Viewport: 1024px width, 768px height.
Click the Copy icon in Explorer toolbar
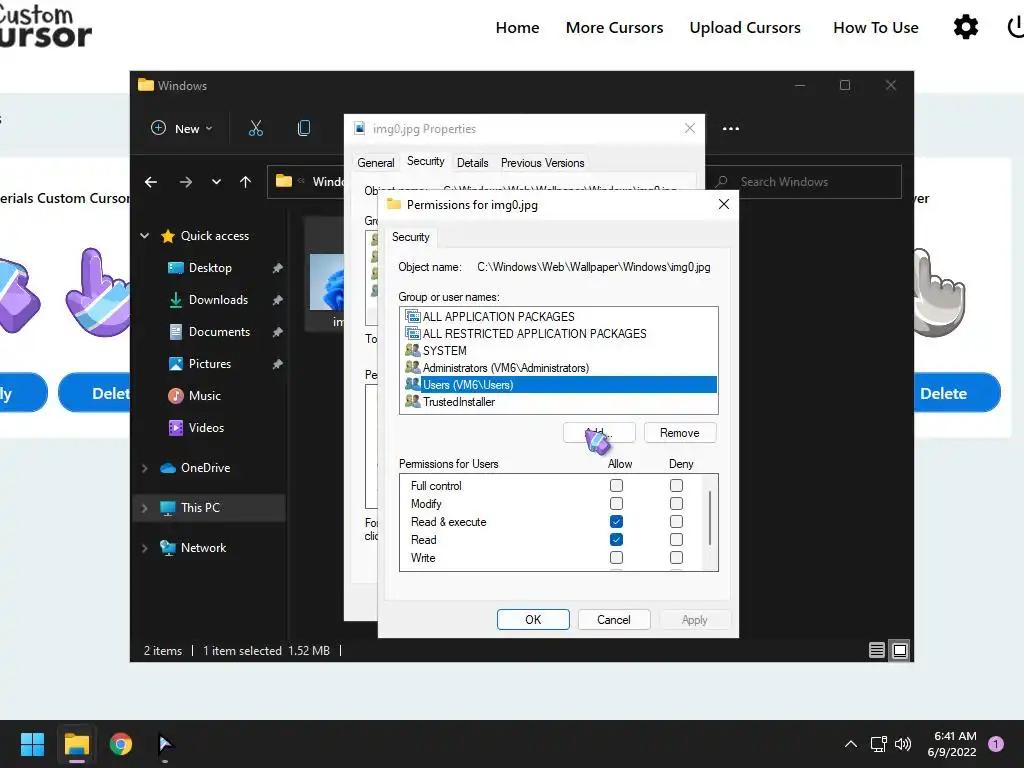point(304,129)
